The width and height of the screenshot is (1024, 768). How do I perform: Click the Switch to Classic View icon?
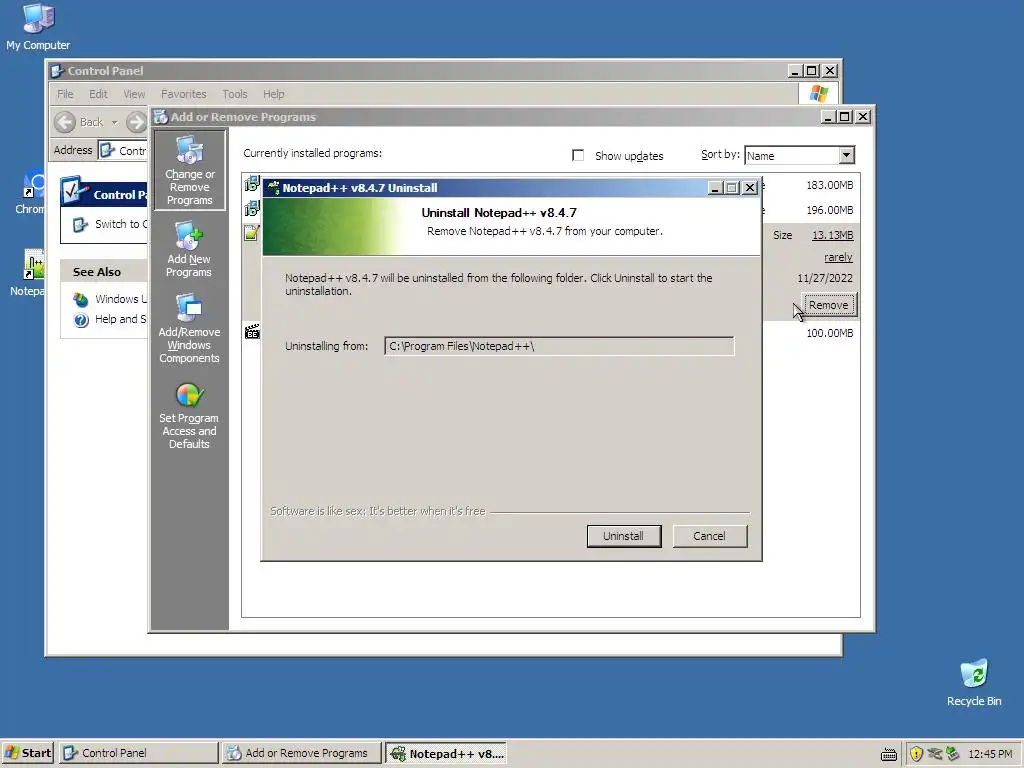coord(80,225)
